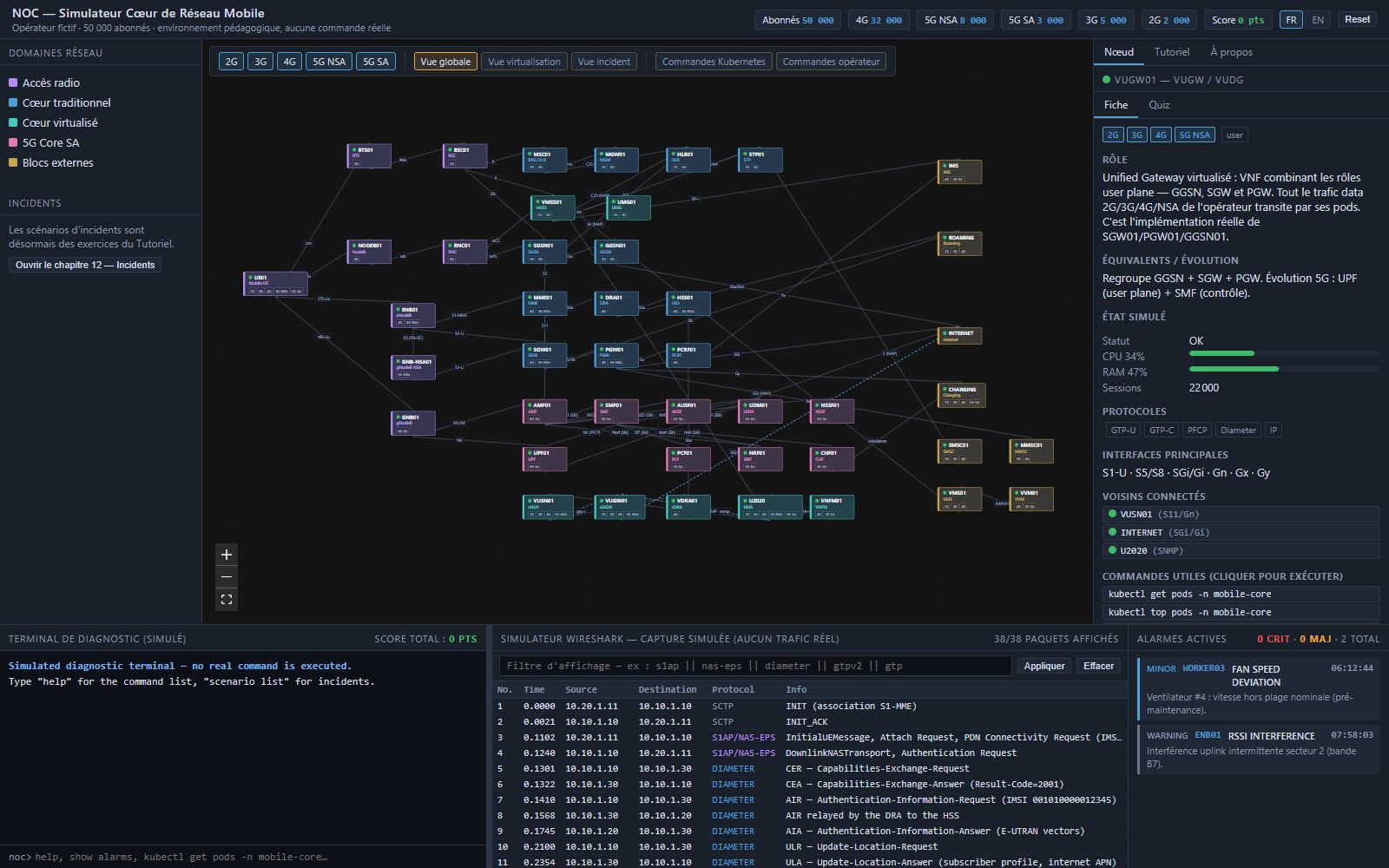Switch to Vue incident
Image resolution: width=1389 pixels, height=868 pixels.
coord(604,62)
